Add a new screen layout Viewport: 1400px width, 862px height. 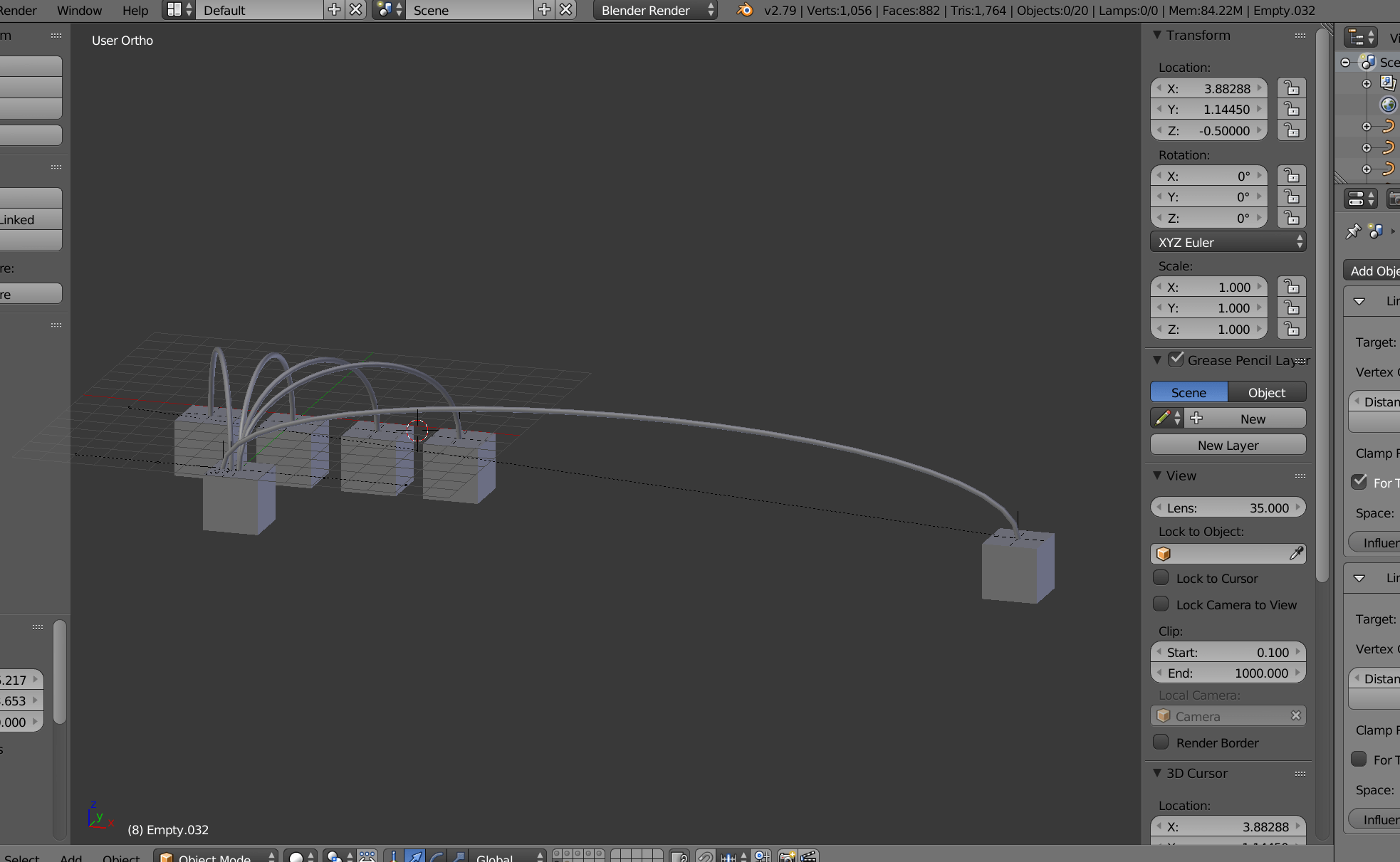[333, 10]
